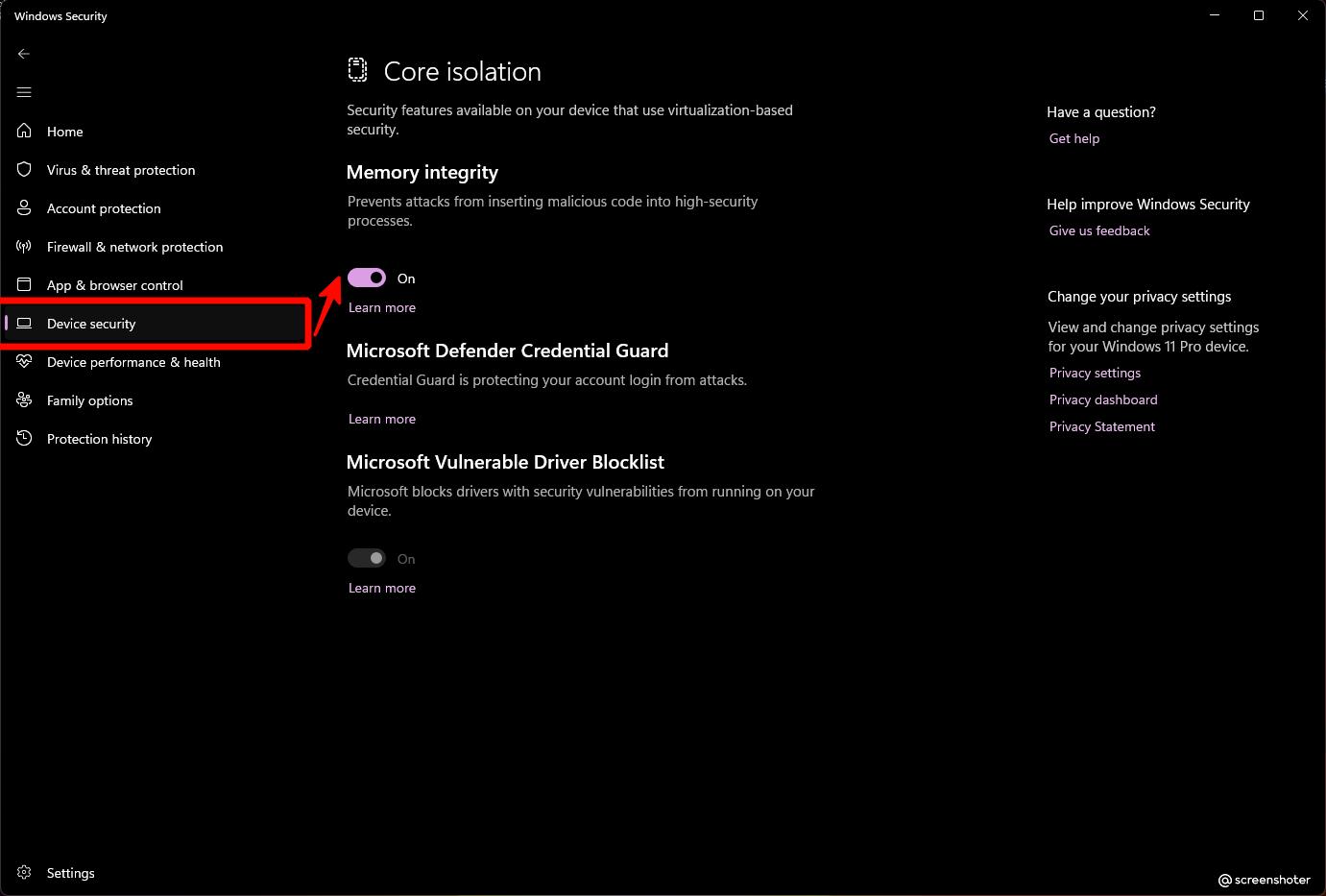This screenshot has width=1326, height=896.
Task: Click the Family options people icon
Action: coord(25,400)
